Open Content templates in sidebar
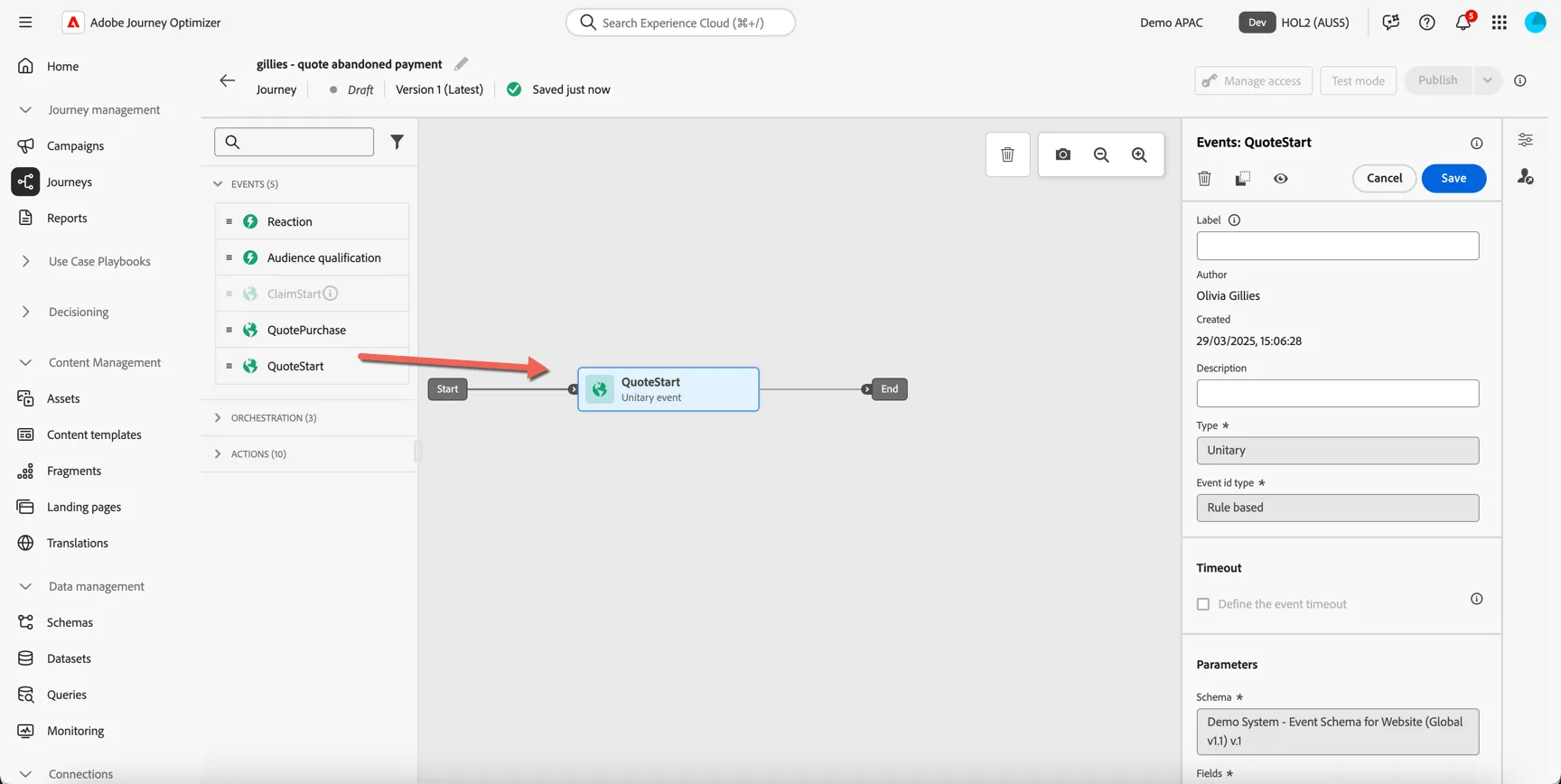The height and width of the screenshot is (784, 1561). click(x=94, y=435)
